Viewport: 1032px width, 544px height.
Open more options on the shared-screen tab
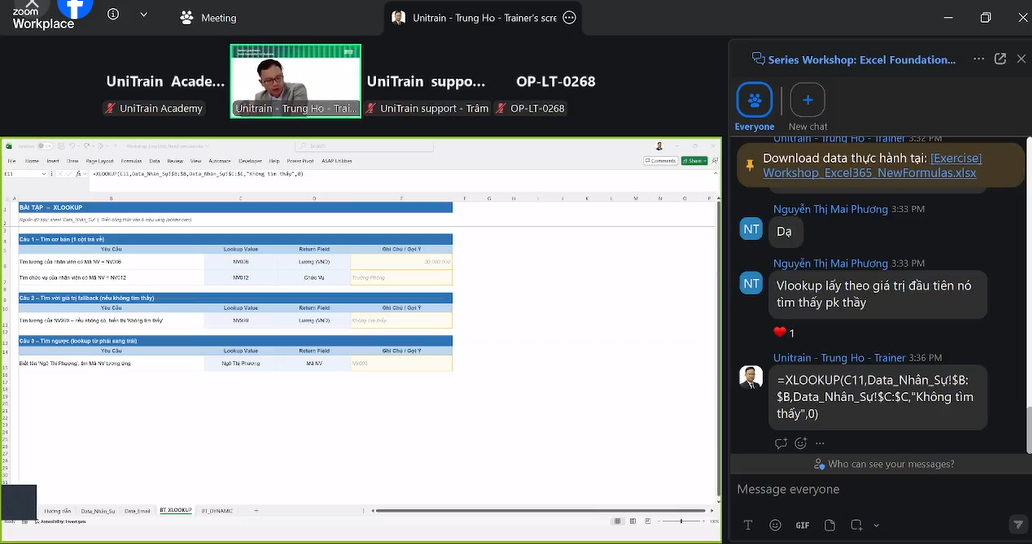pos(569,18)
